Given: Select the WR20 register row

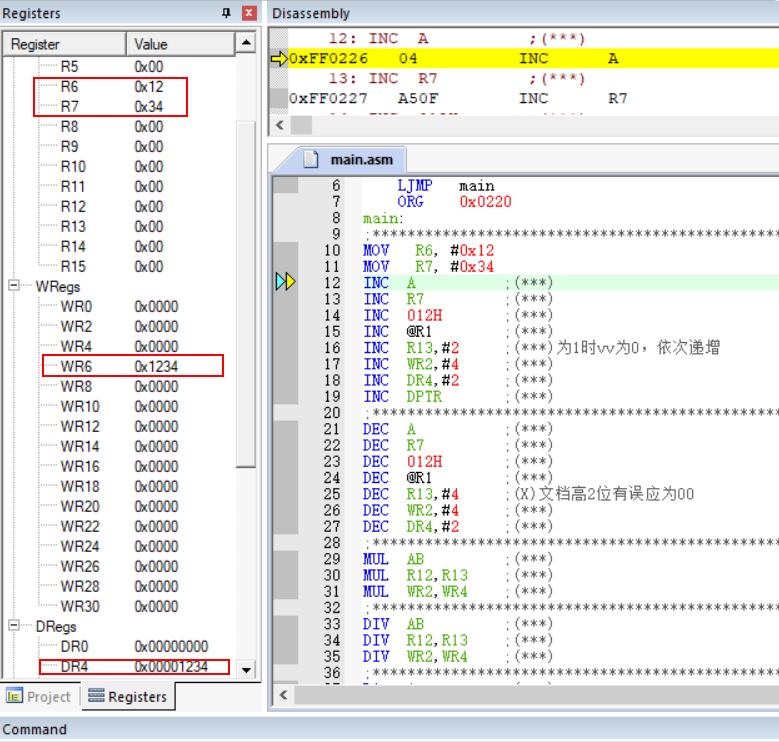Looking at the screenshot, I should tap(119, 506).
